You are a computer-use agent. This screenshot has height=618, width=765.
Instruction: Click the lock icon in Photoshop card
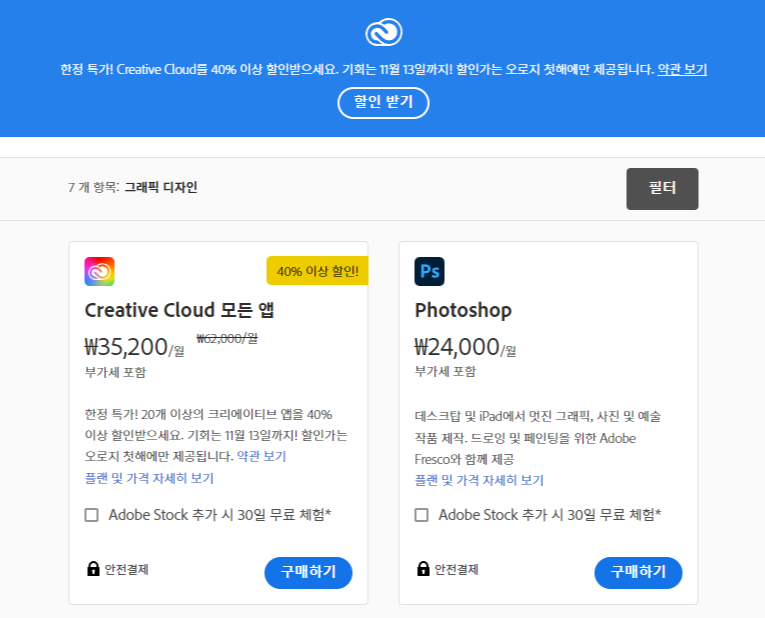423,568
